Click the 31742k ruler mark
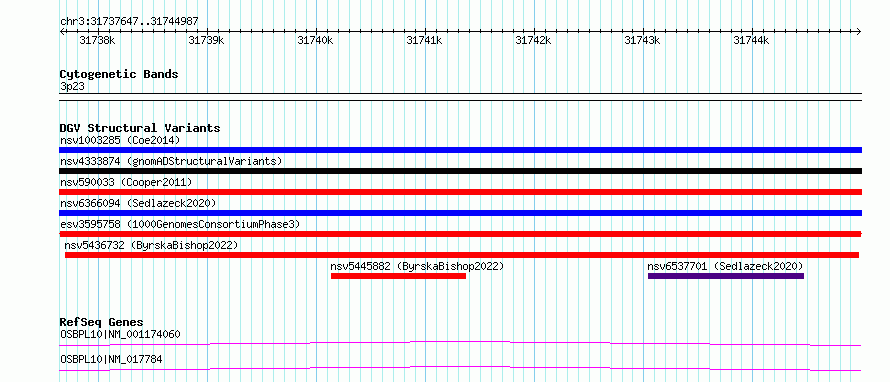Viewport: 890px width, 382px height. pos(534,40)
